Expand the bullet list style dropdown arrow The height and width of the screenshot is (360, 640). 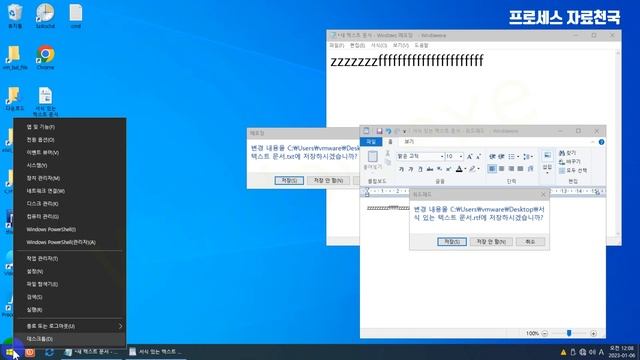point(518,156)
